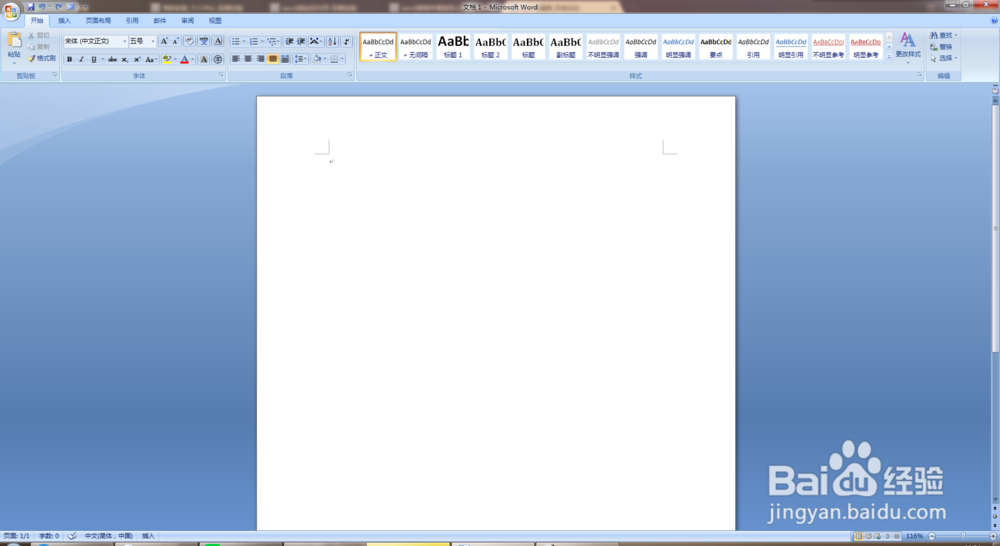This screenshot has height=546, width=1000.
Task: Toggle strikethrough abc formatting
Action: pyautogui.click(x=112, y=59)
